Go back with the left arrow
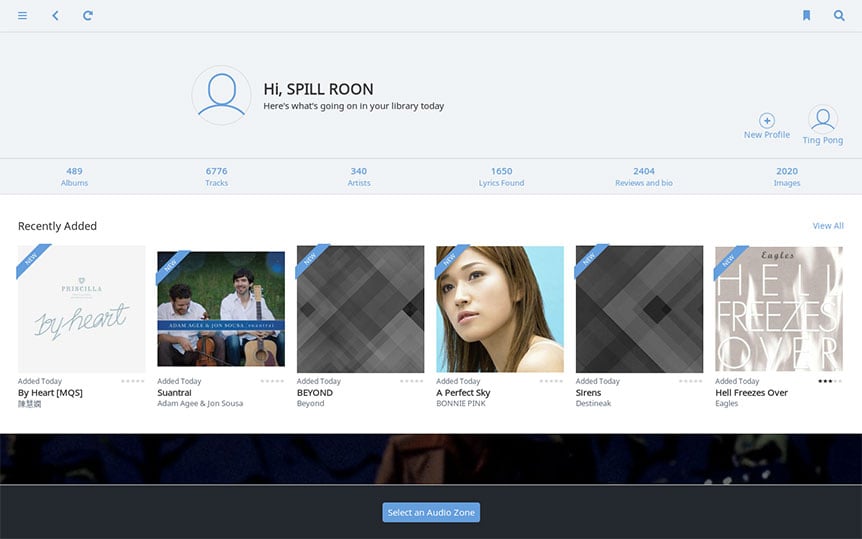862x539 pixels. [55, 15]
